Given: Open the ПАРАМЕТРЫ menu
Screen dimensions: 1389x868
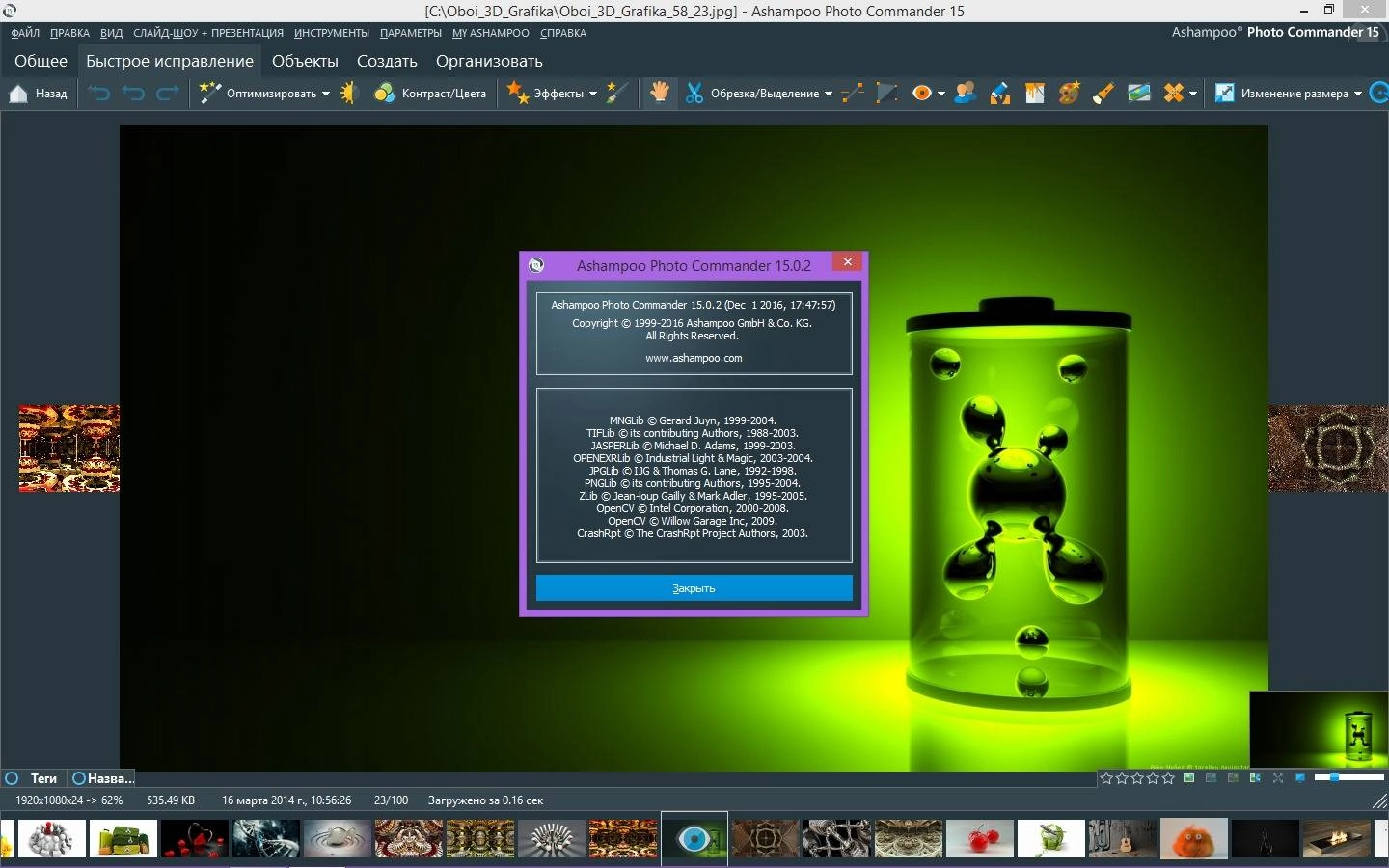Looking at the screenshot, I should (x=411, y=33).
